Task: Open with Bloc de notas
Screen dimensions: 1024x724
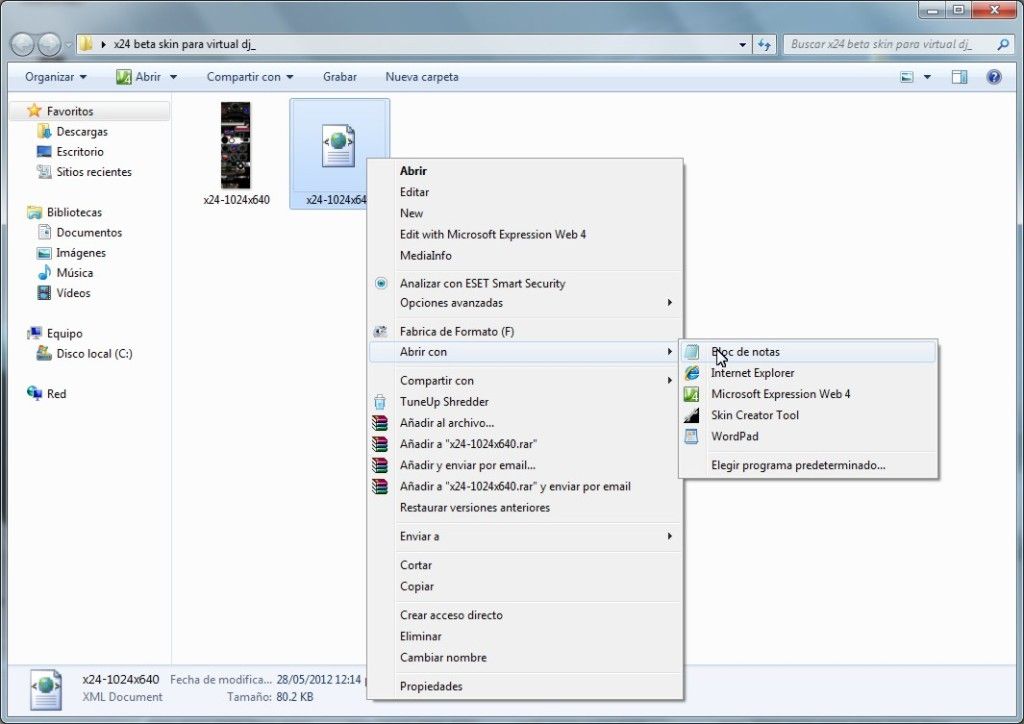Action: click(x=808, y=352)
